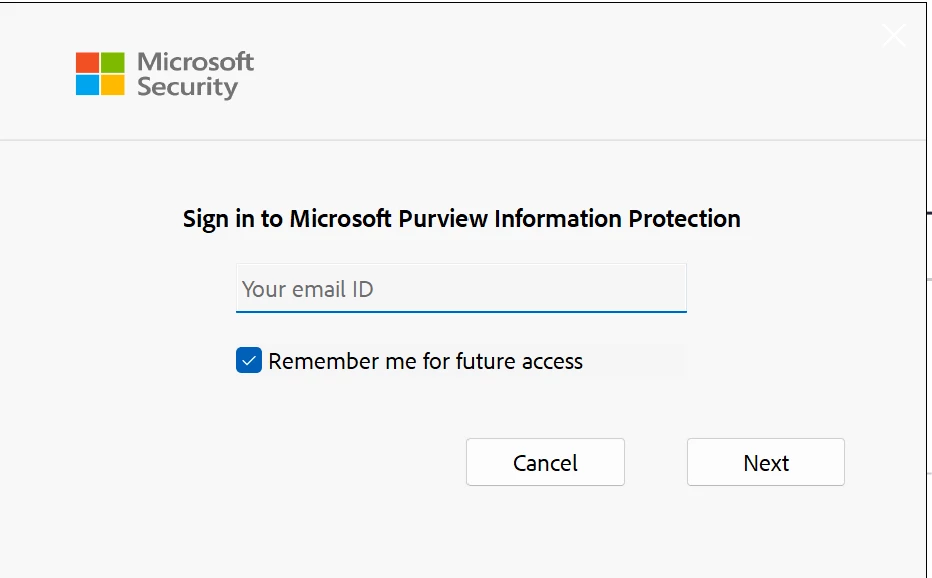Click the "Sign in to" heading words
This screenshot has width=932, height=578.
[x=232, y=219]
